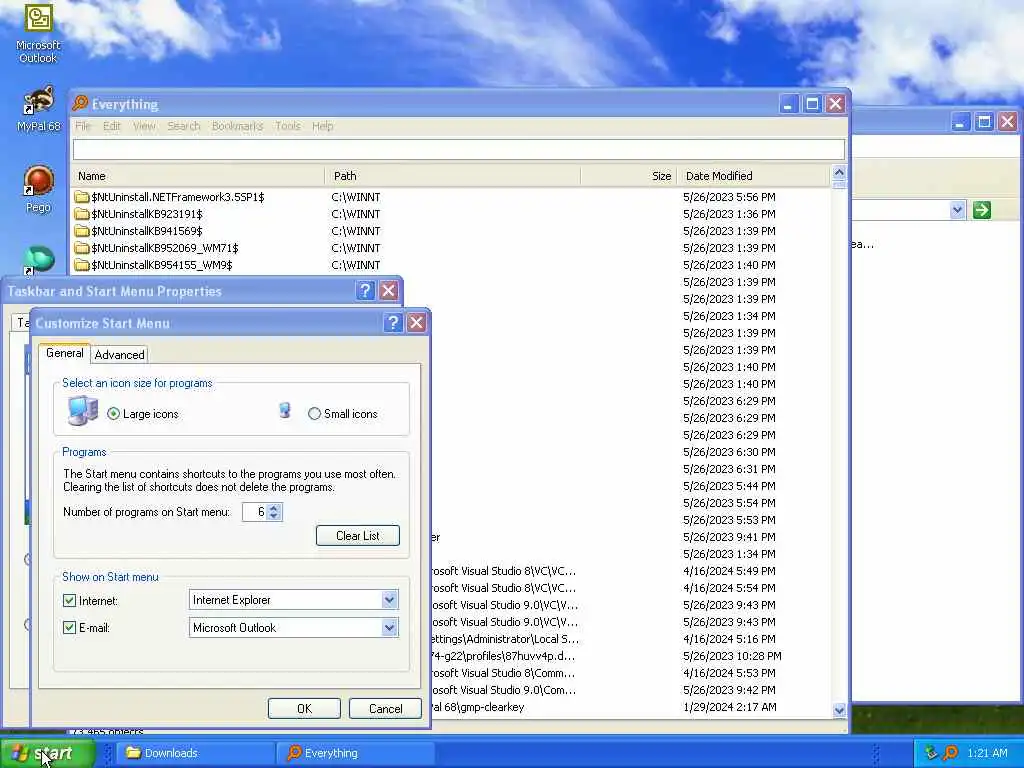The image size is (1024, 768).
Task: Close the Customize Start Menu dialog
Action: [x=416, y=322]
